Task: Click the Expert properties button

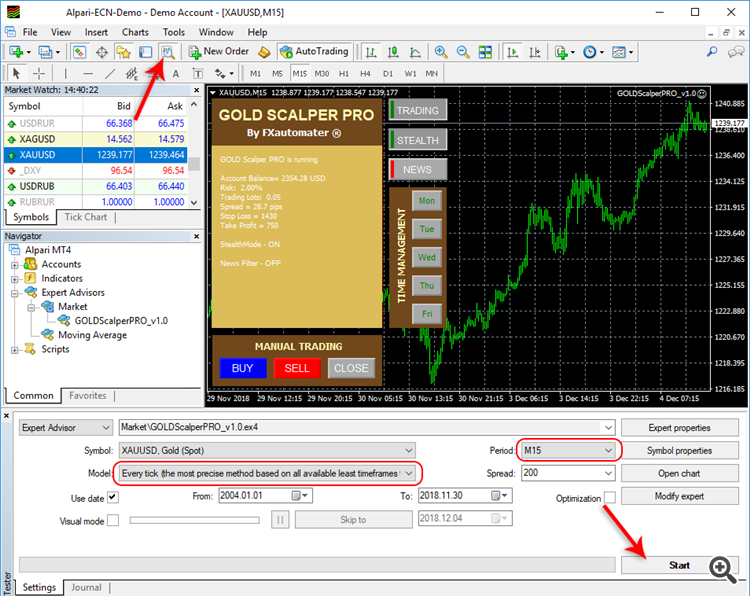Action: (x=679, y=428)
